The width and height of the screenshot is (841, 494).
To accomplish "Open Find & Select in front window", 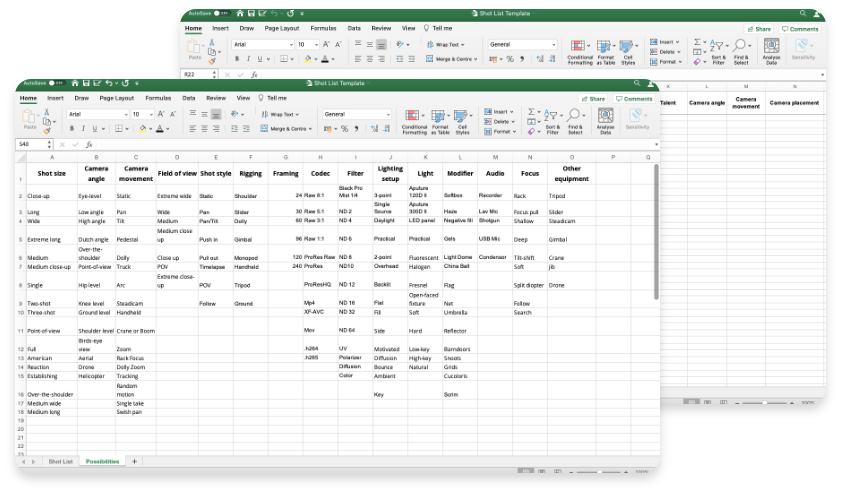I will tap(575, 122).
